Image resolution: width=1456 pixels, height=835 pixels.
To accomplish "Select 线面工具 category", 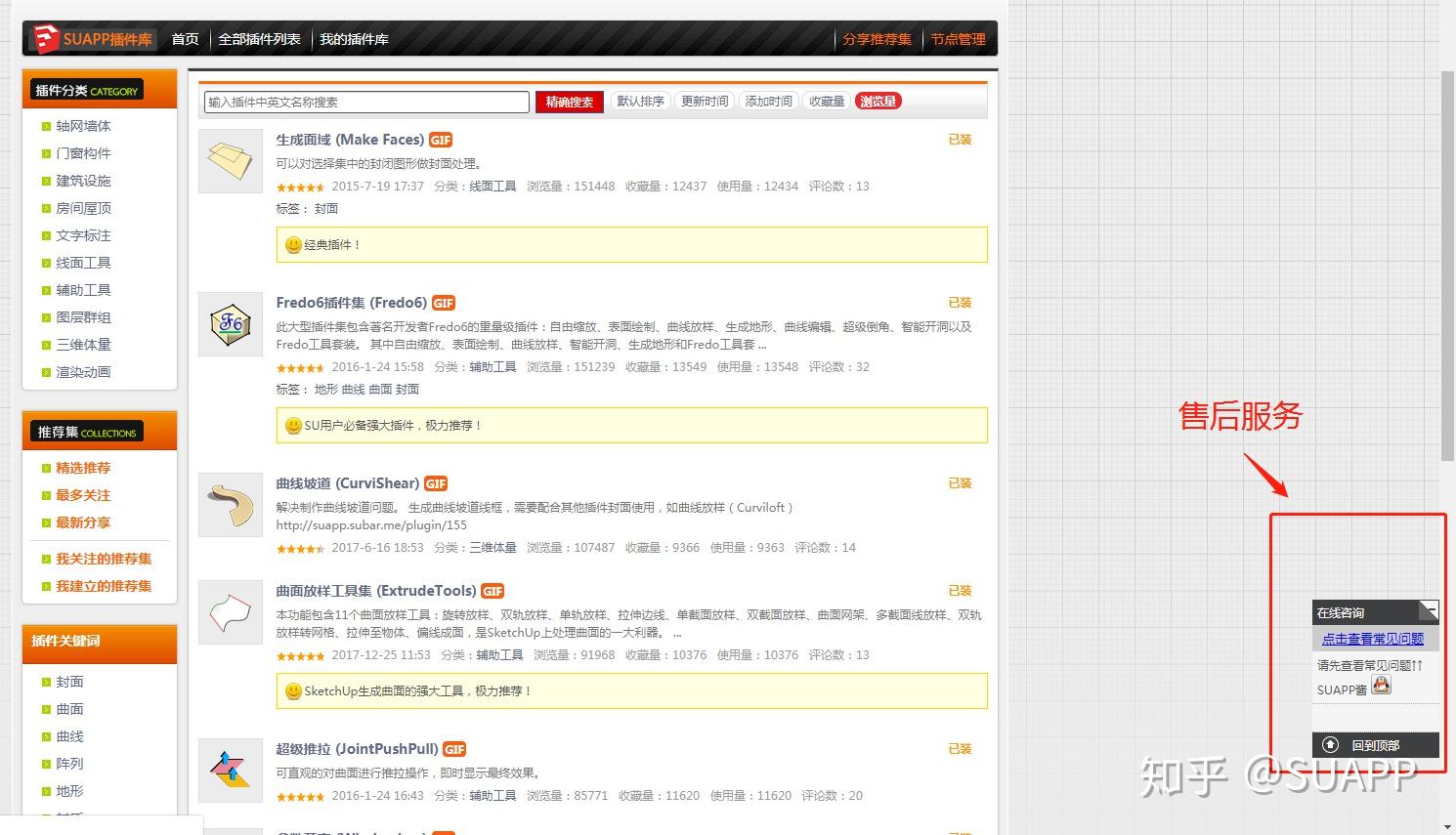I will pos(83,263).
